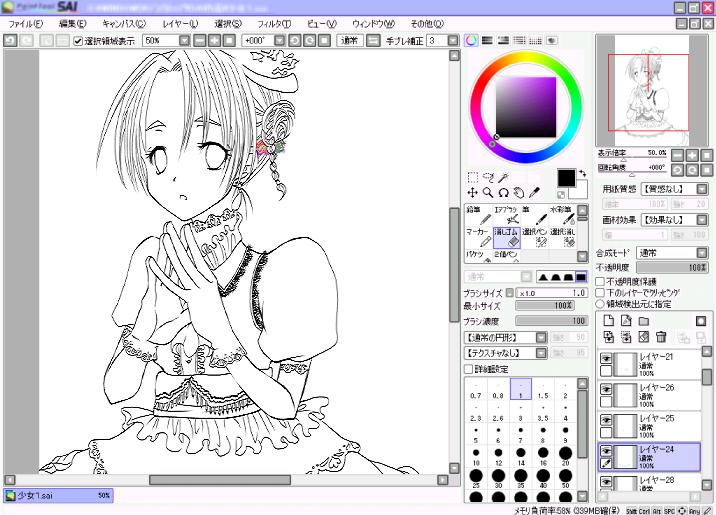The image size is (716, 515).
Task: Activate the eyedropper color picker tool
Action: tap(534, 193)
